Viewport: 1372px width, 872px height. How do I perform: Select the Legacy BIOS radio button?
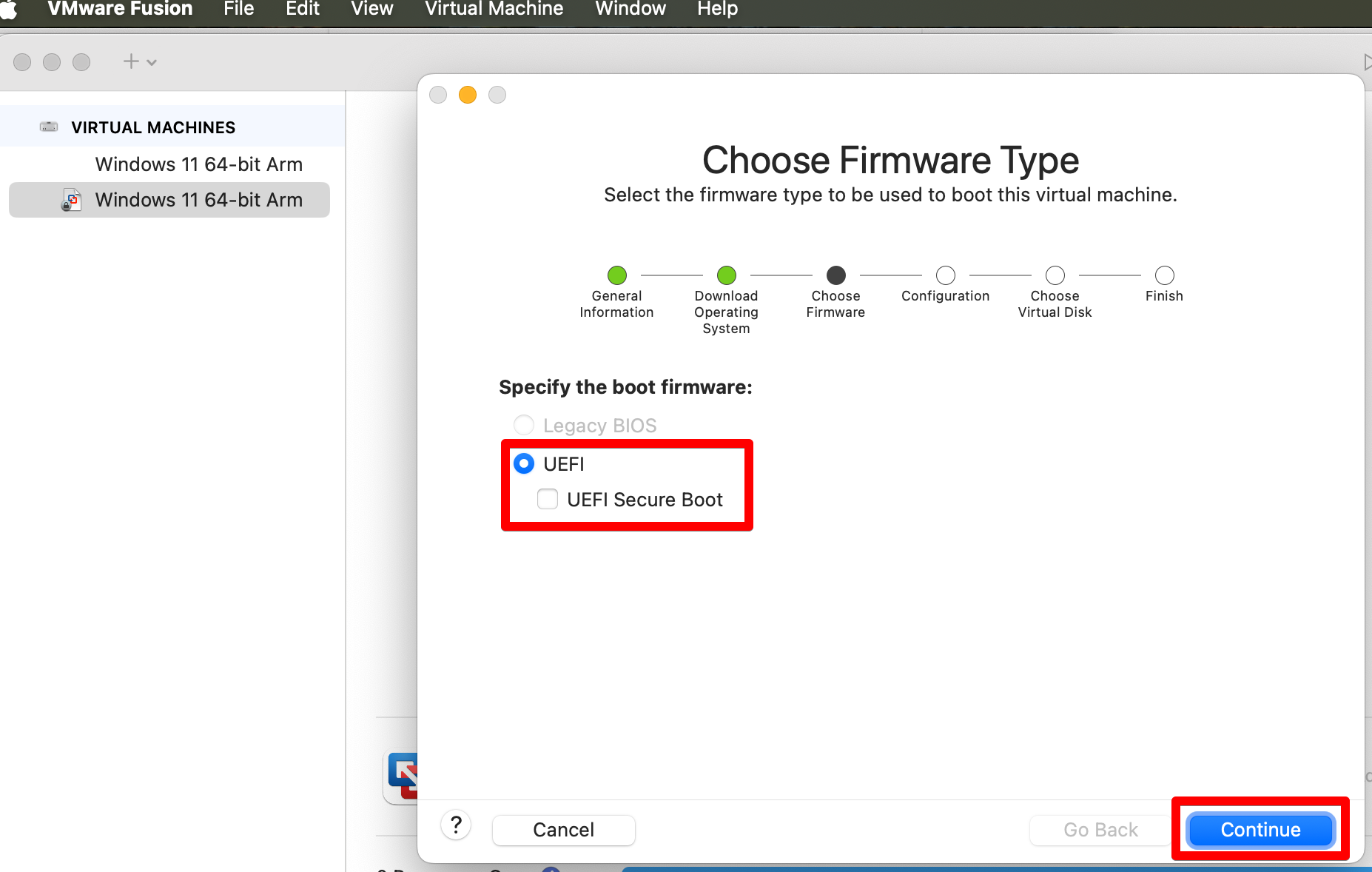(524, 425)
